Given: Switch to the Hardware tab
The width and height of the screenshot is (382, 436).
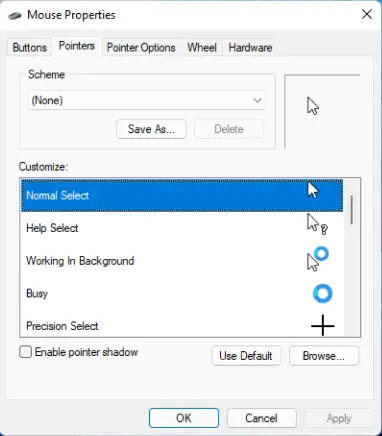Looking at the screenshot, I should (x=250, y=47).
